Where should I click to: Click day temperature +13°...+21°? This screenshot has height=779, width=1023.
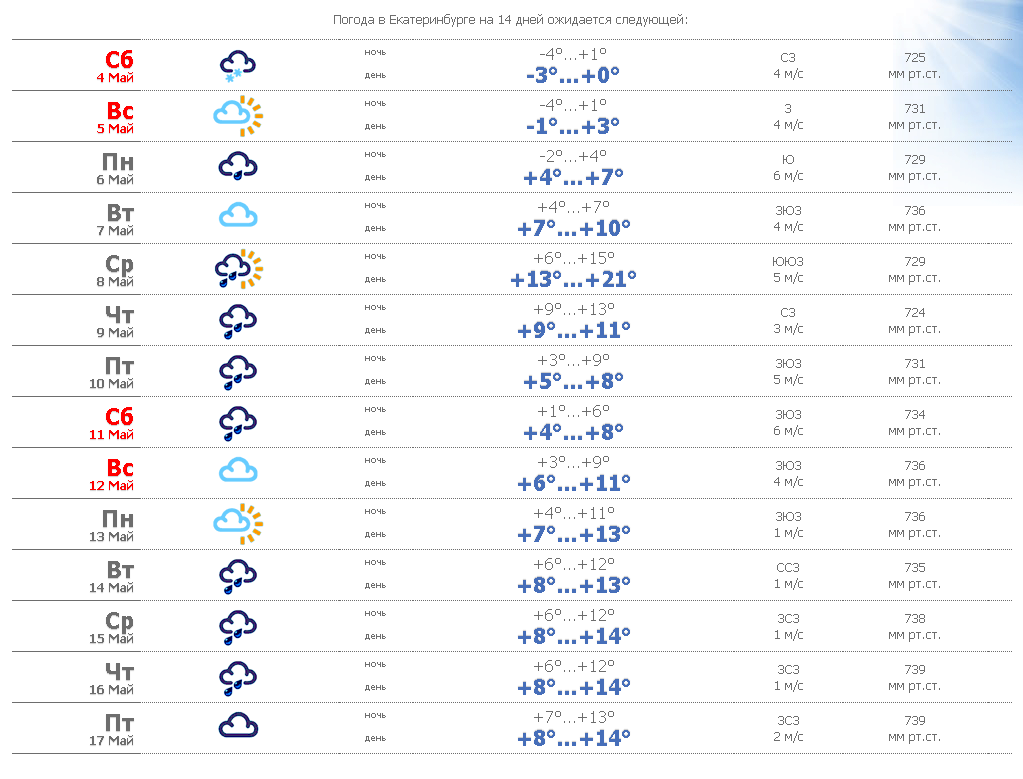pyautogui.click(x=573, y=280)
